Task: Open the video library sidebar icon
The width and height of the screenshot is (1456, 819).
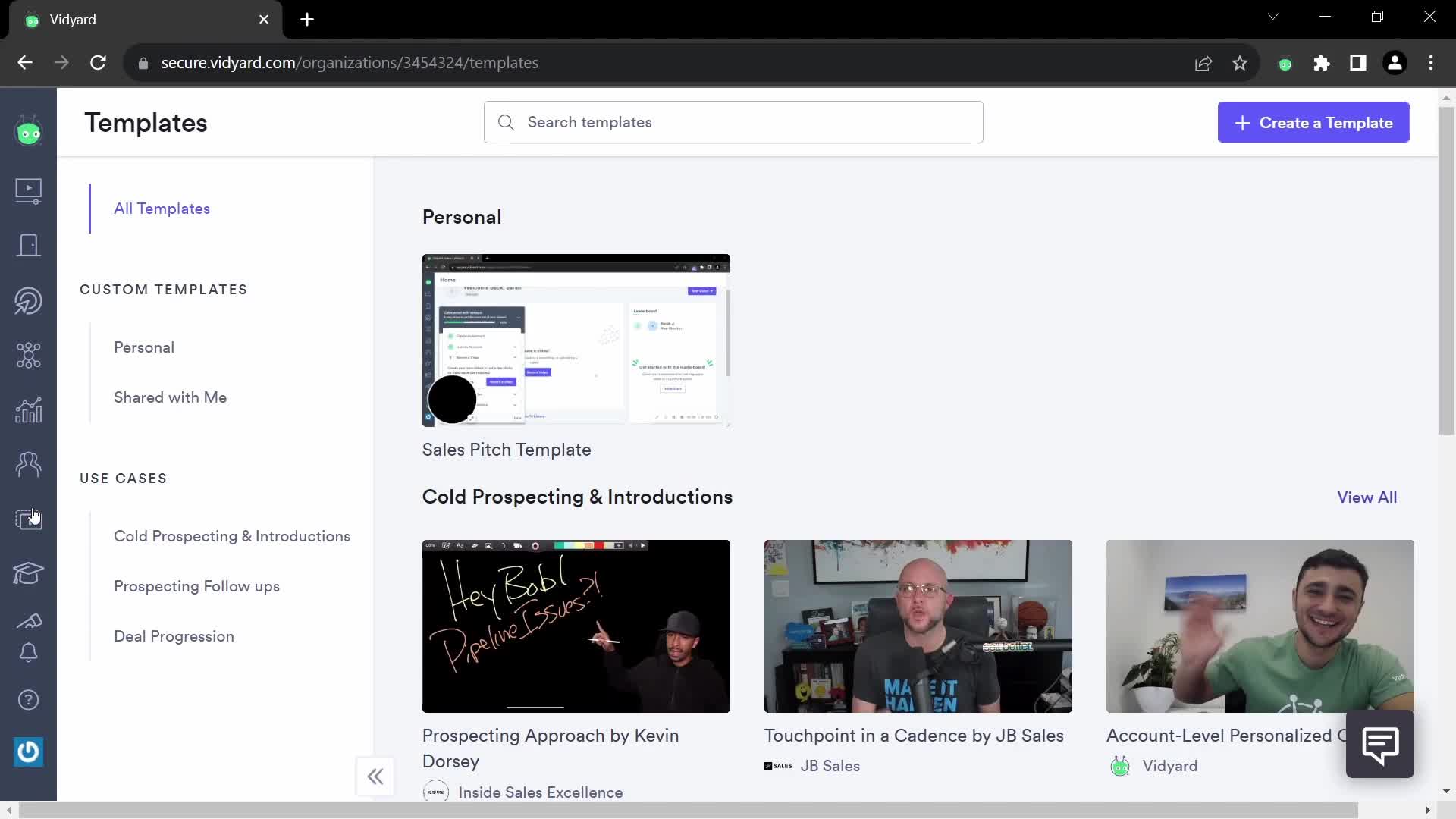Action: point(29,190)
